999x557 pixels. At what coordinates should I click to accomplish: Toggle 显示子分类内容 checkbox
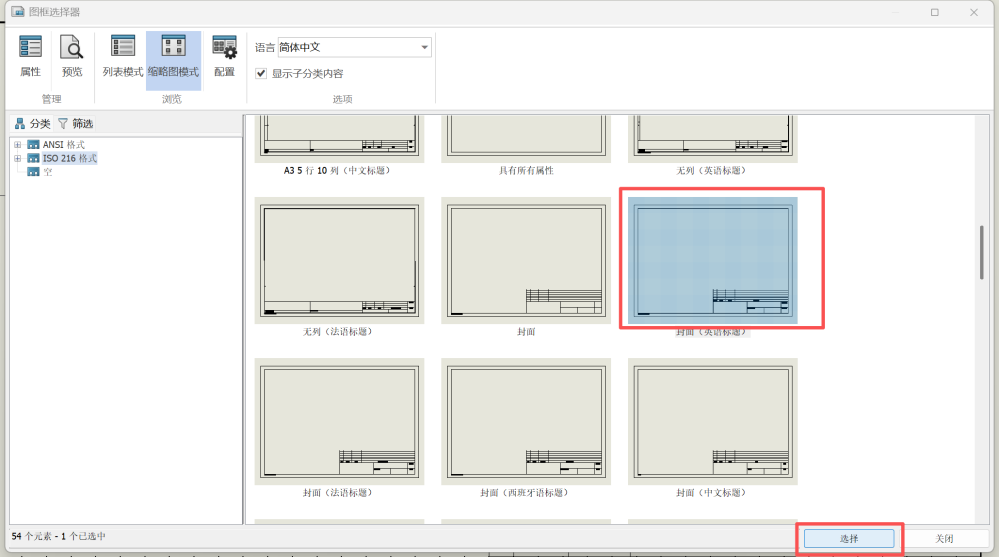pos(261,73)
